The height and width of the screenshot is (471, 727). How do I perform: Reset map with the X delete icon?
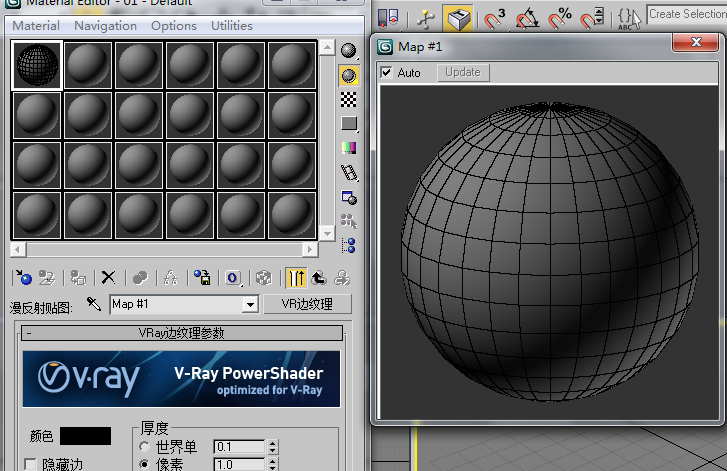tap(109, 278)
